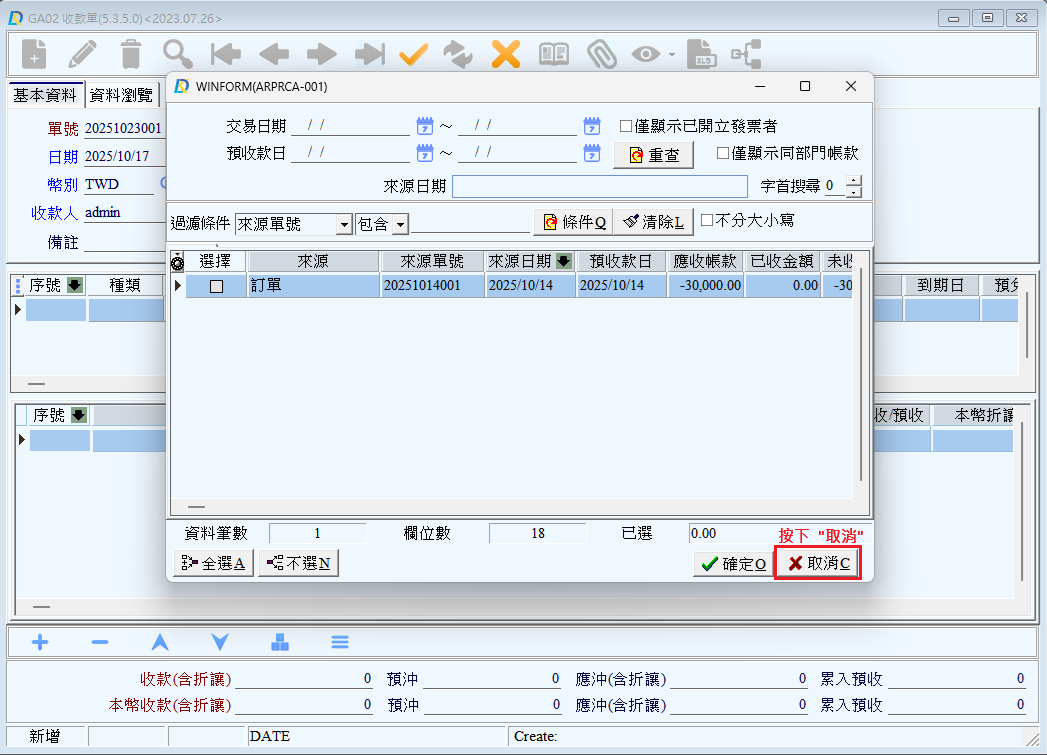This screenshot has width=1047, height=755.
Task: Open calendar picker for 交易日期 start date
Action: (424, 126)
